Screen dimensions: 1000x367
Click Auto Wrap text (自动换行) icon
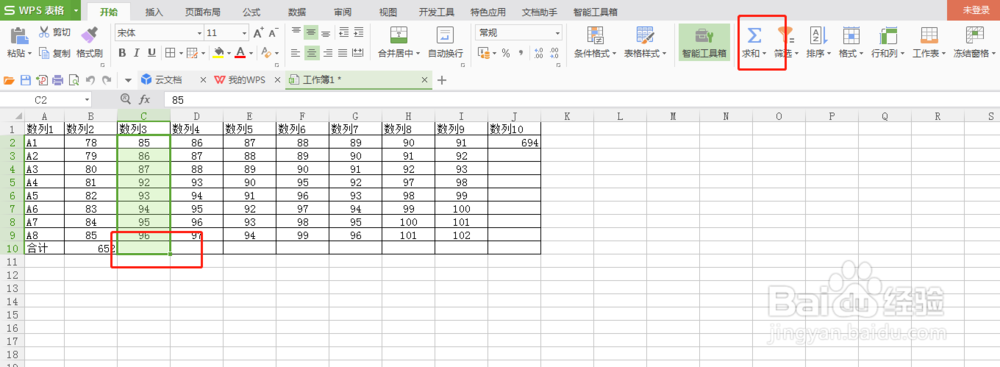[x=445, y=35]
